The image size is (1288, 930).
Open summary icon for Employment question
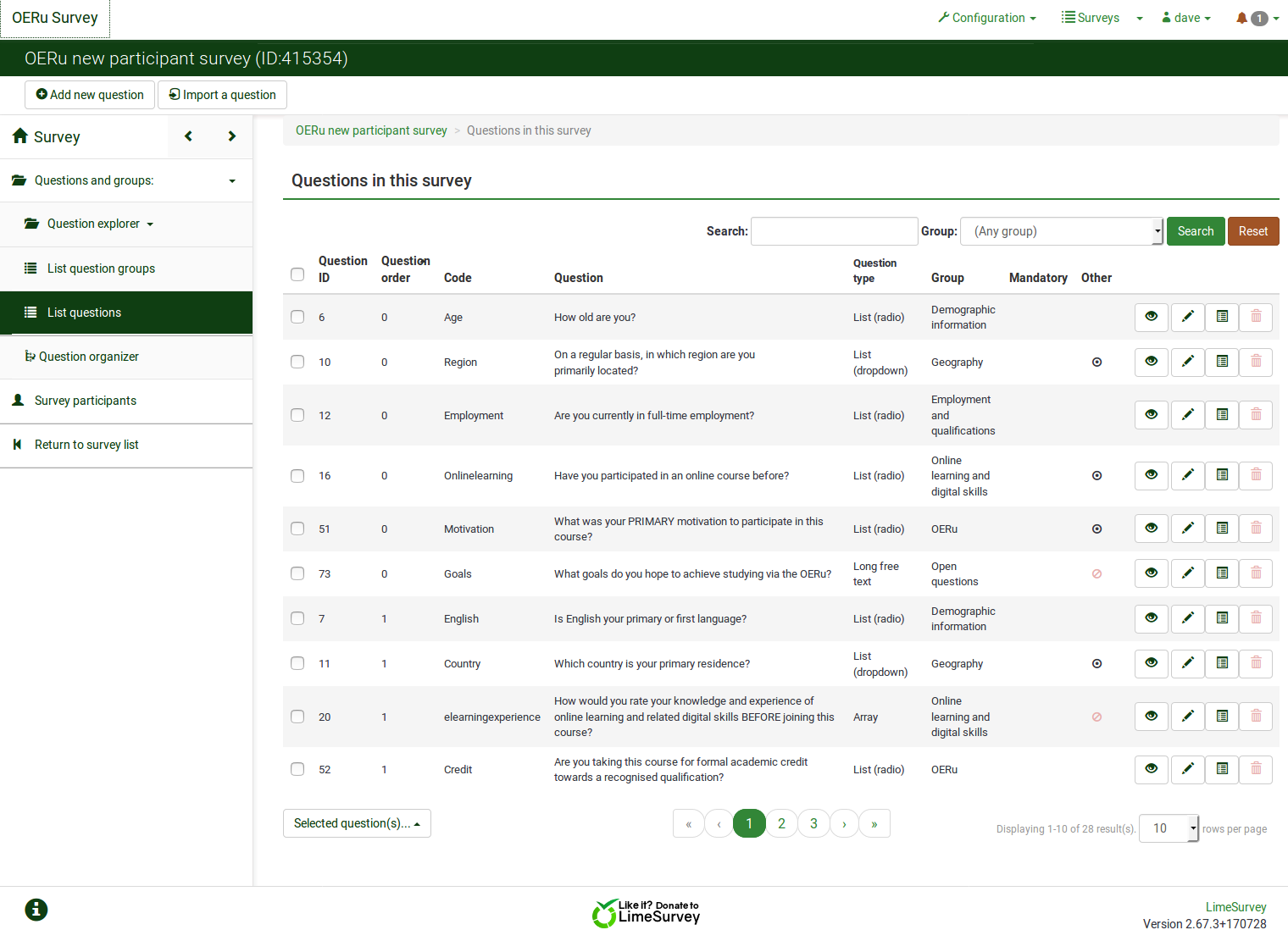click(x=1222, y=415)
